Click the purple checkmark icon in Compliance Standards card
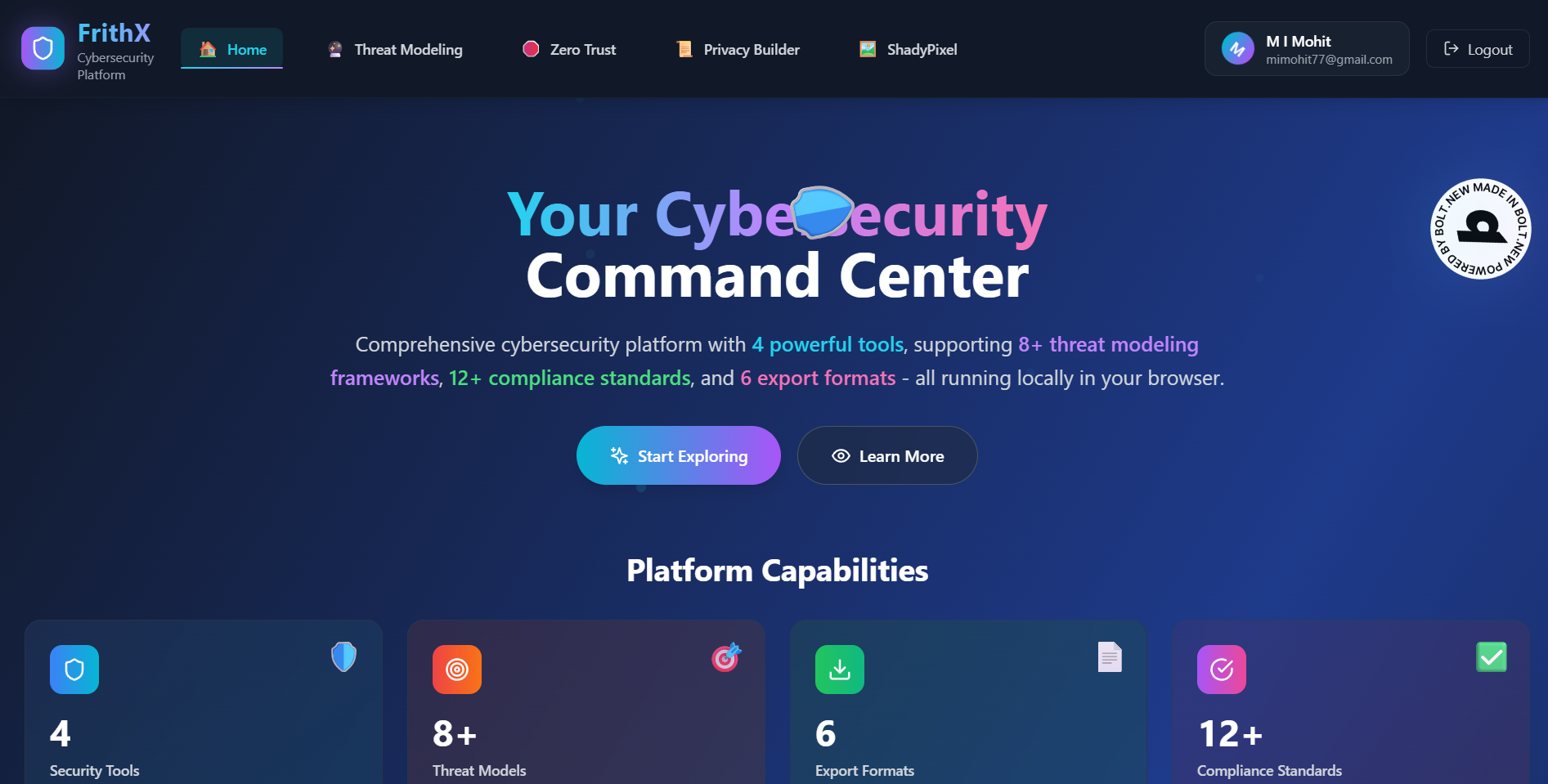The image size is (1548, 784). (x=1222, y=670)
